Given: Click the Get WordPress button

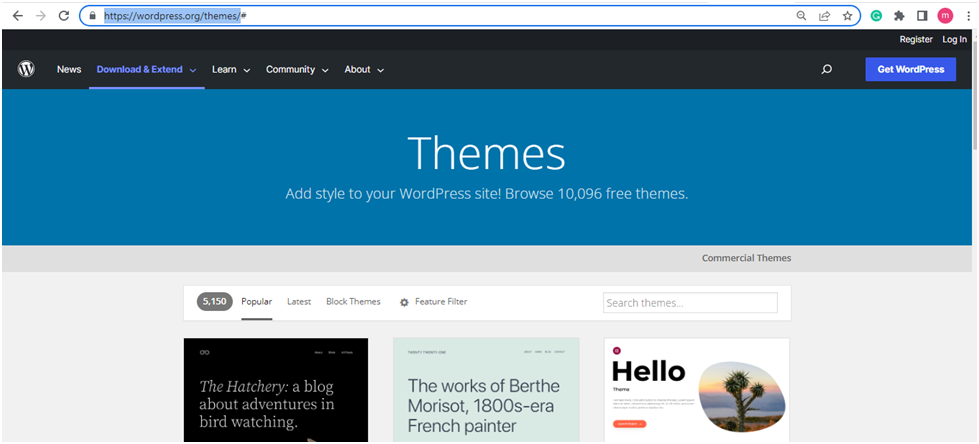Looking at the screenshot, I should click(910, 69).
